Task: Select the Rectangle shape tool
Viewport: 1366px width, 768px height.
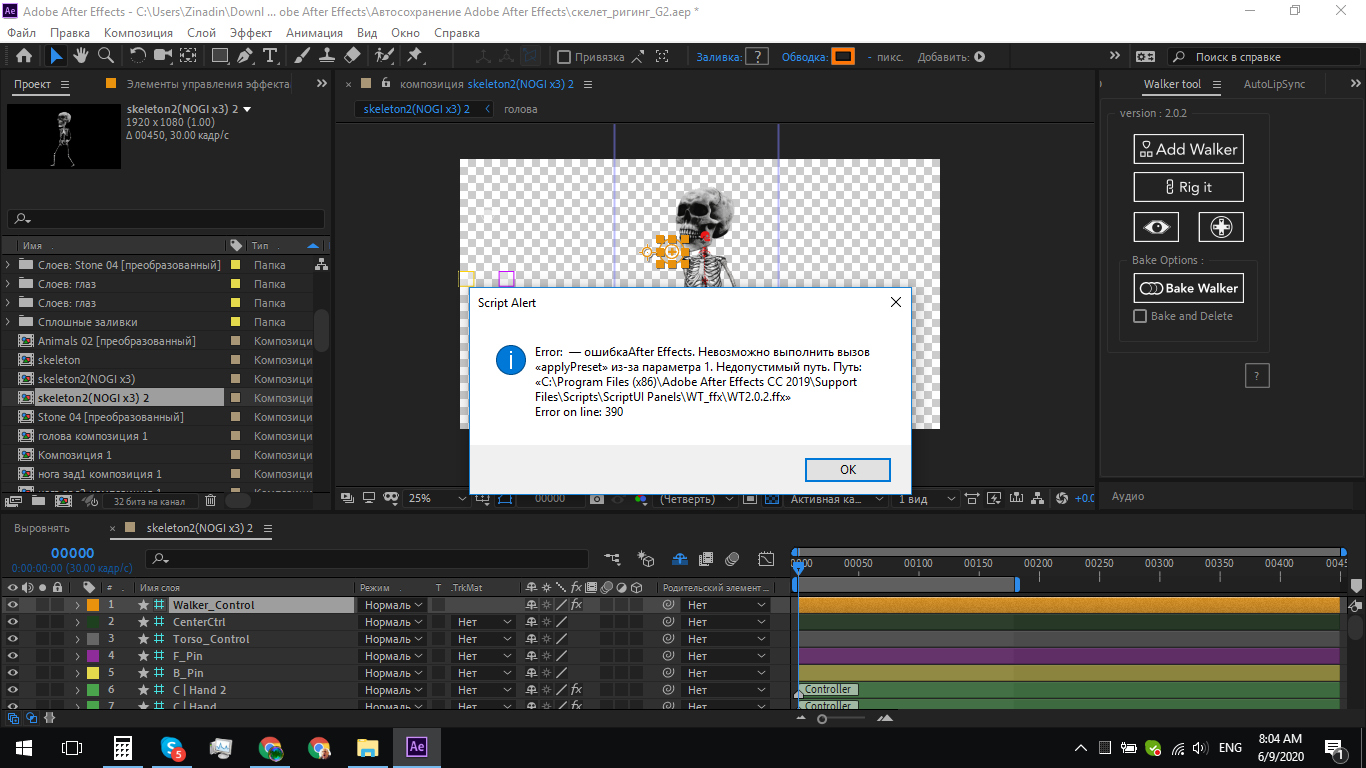Action: tap(220, 56)
